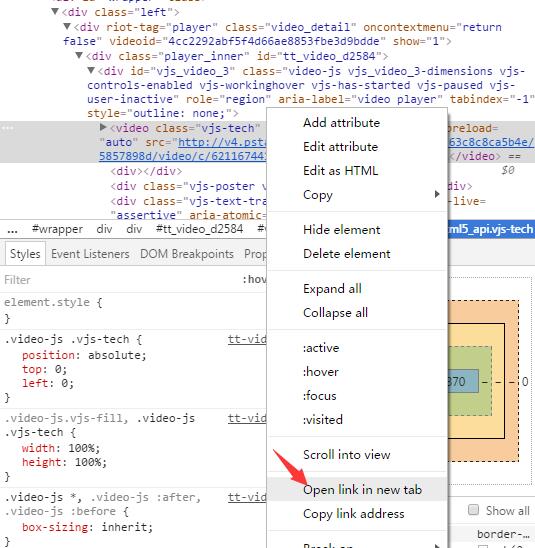Switch to the Event Listeners tab
This screenshot has width=535, height=548.
90,254
